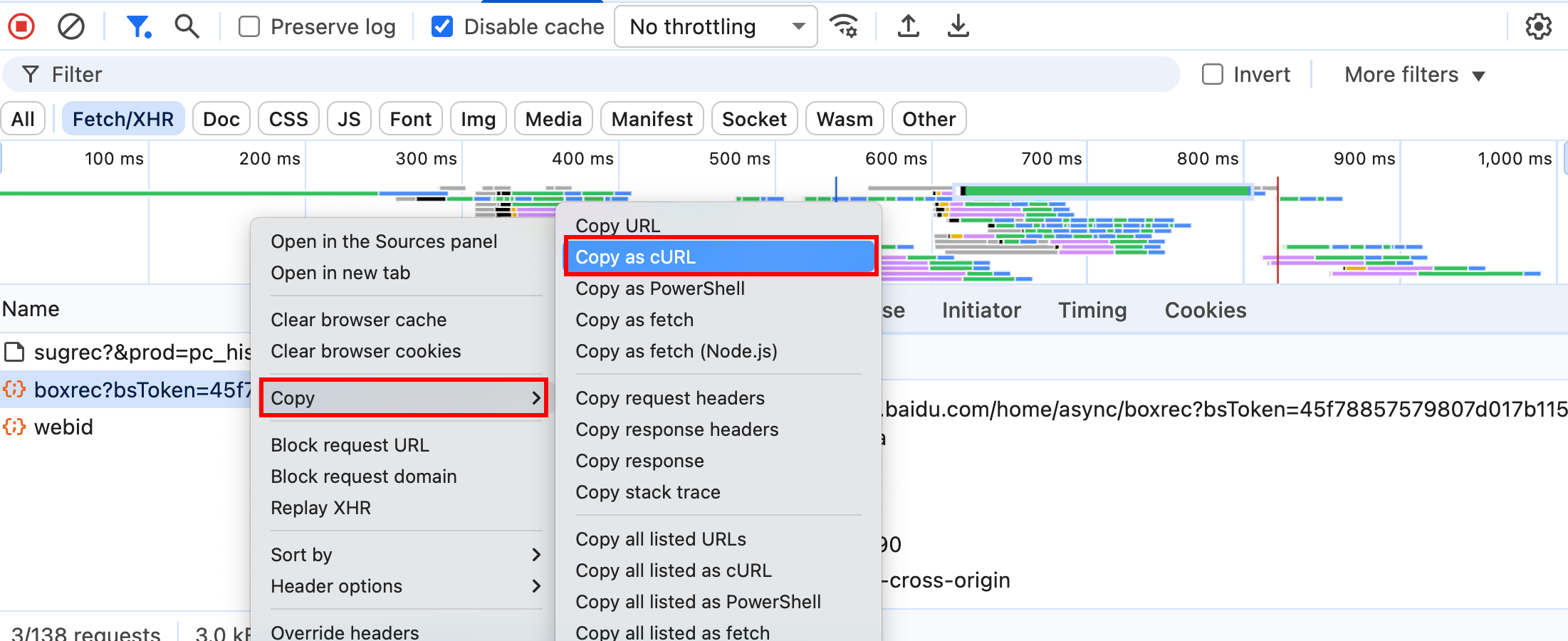The height and width of the screenshot is (641, 1568).
Task: Choose Copy as cURL menu item
Action: point(721,257)
